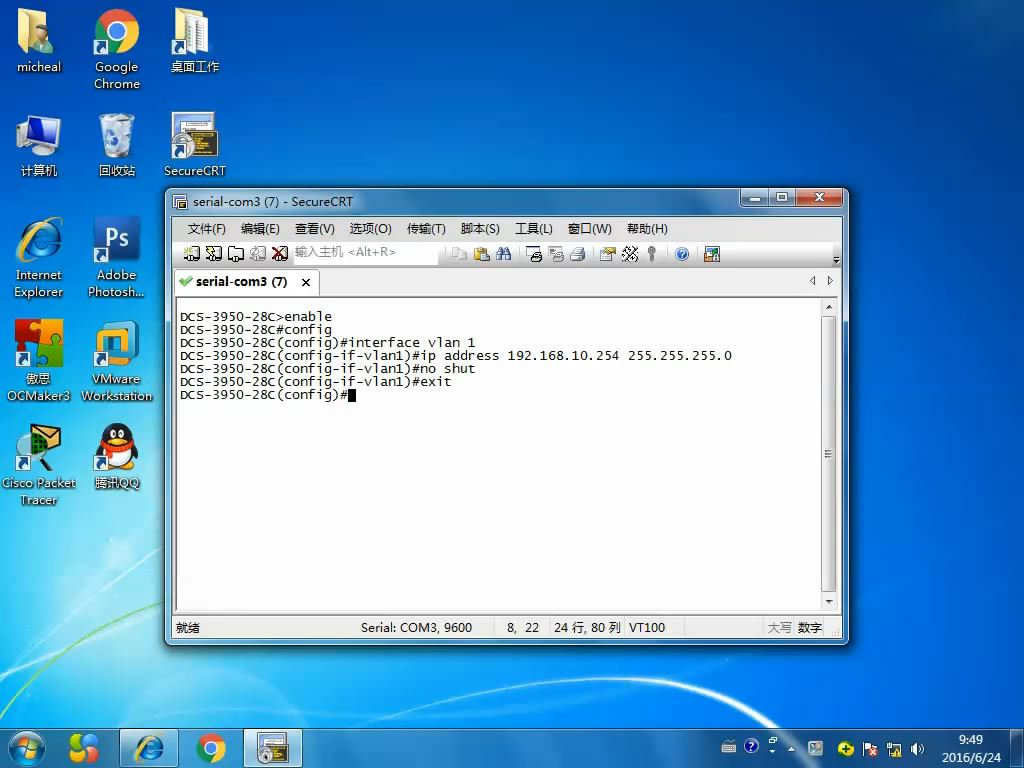The width and height of the screenshot is (1024, 768).
Task: Click the Print Screen toolbar icon
Action: point(534,254)
